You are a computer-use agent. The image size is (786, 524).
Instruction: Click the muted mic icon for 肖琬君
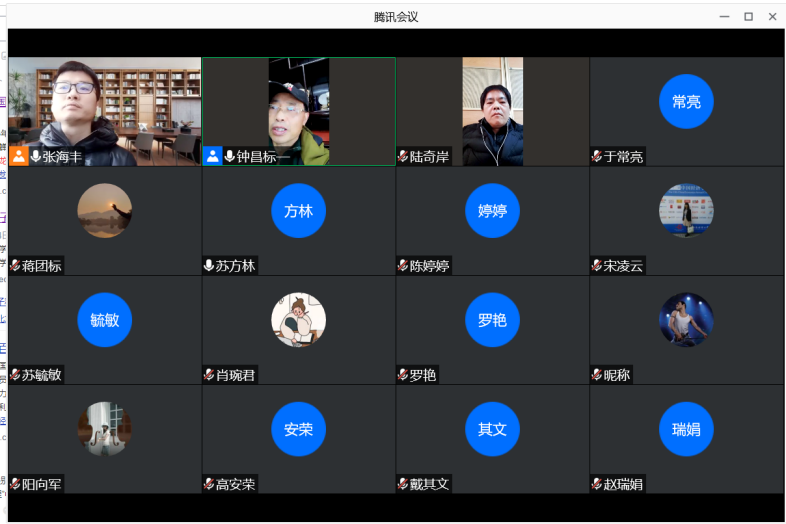coord(209,375)
